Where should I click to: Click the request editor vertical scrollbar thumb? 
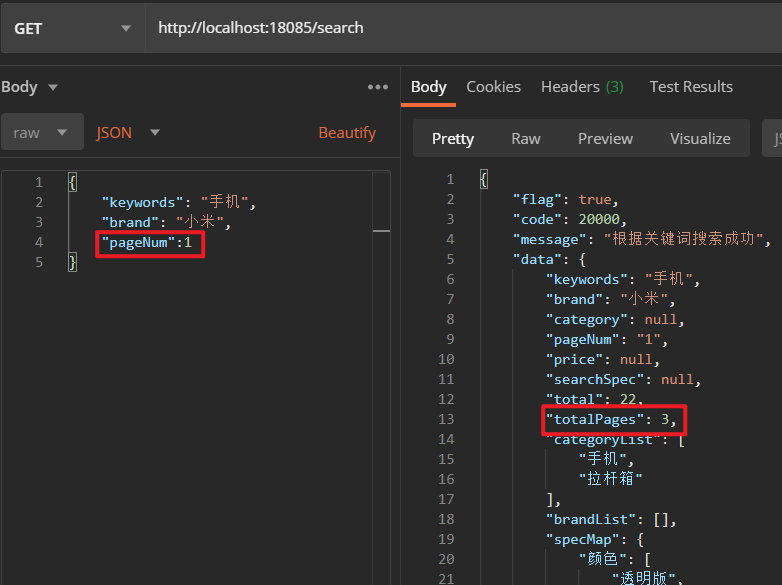pos(382,231)
